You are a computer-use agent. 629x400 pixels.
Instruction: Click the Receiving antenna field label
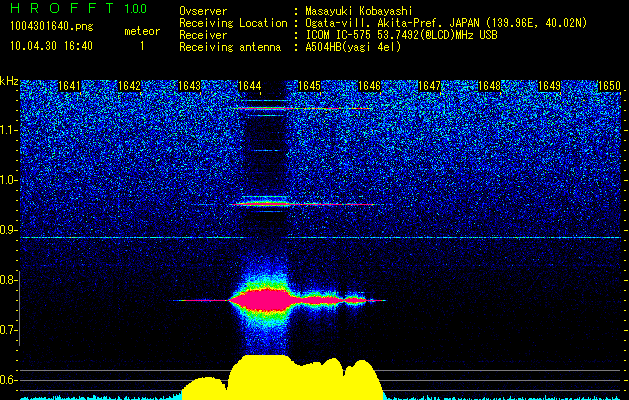point(230,47)
